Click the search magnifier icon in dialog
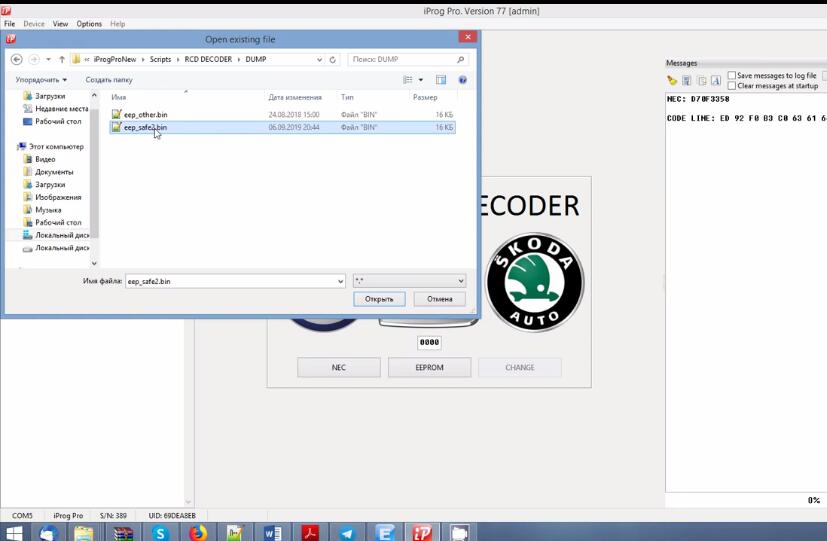827x541 pixels. tap(460, 60)
